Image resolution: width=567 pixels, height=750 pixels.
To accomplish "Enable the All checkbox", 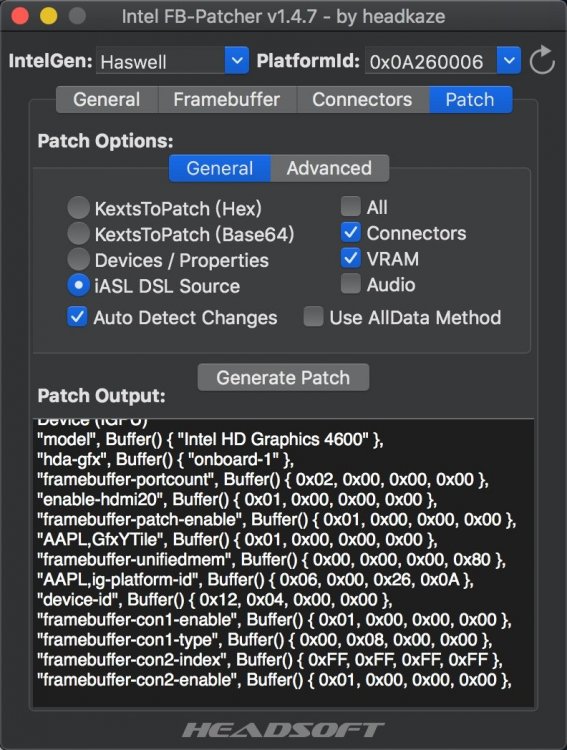I will point(351,207).
